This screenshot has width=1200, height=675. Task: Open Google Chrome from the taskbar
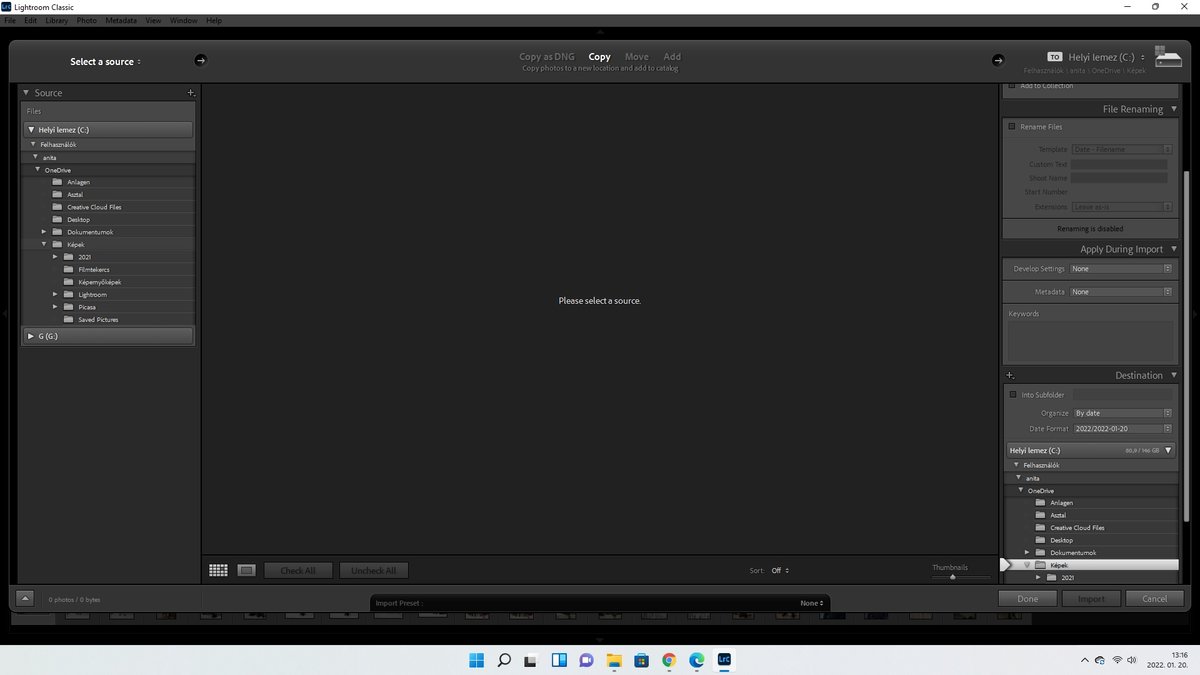pyautogui.click(x=669, y=660)
